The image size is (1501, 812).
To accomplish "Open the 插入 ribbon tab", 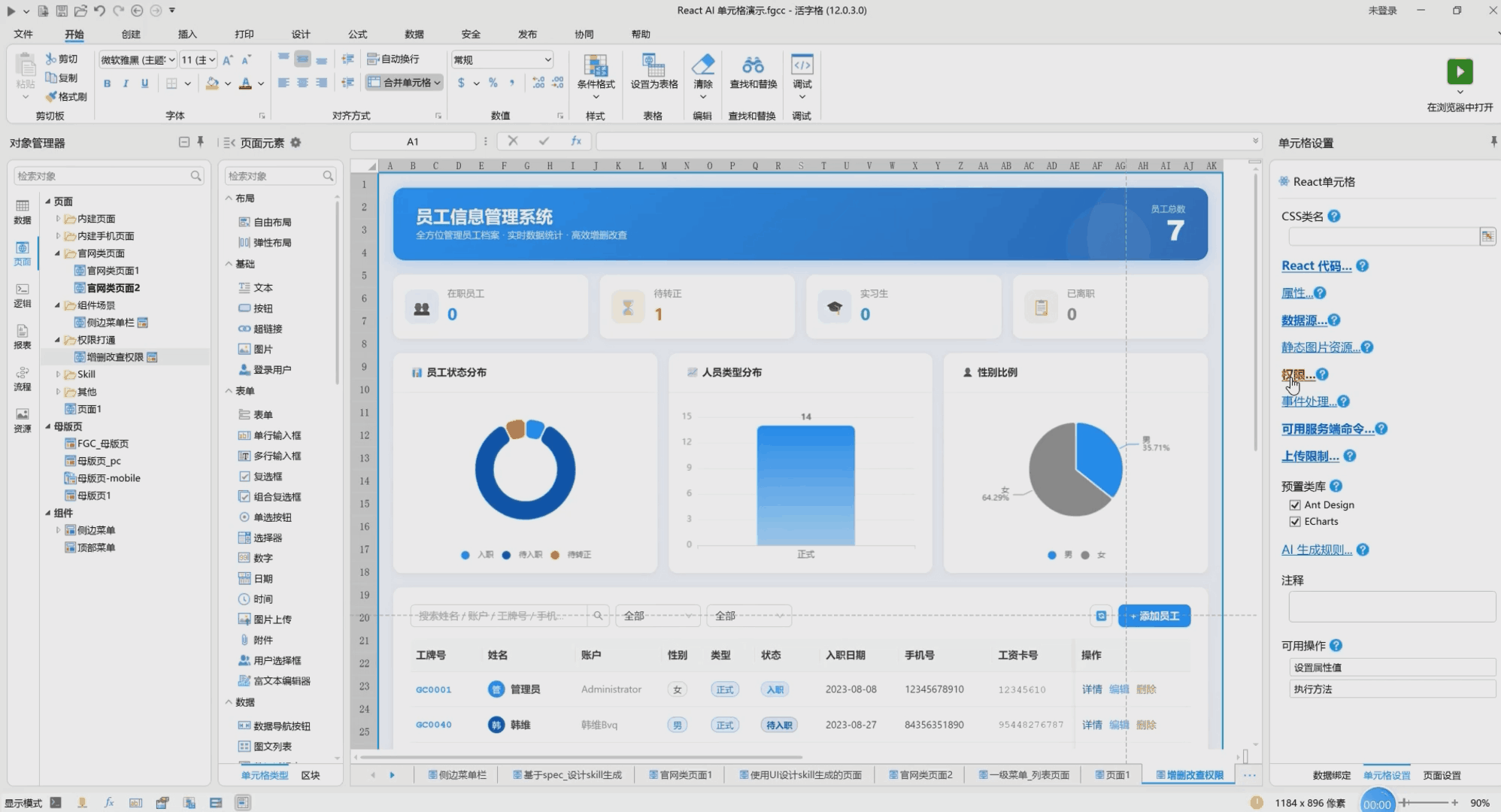I will [x=187, y=34].
